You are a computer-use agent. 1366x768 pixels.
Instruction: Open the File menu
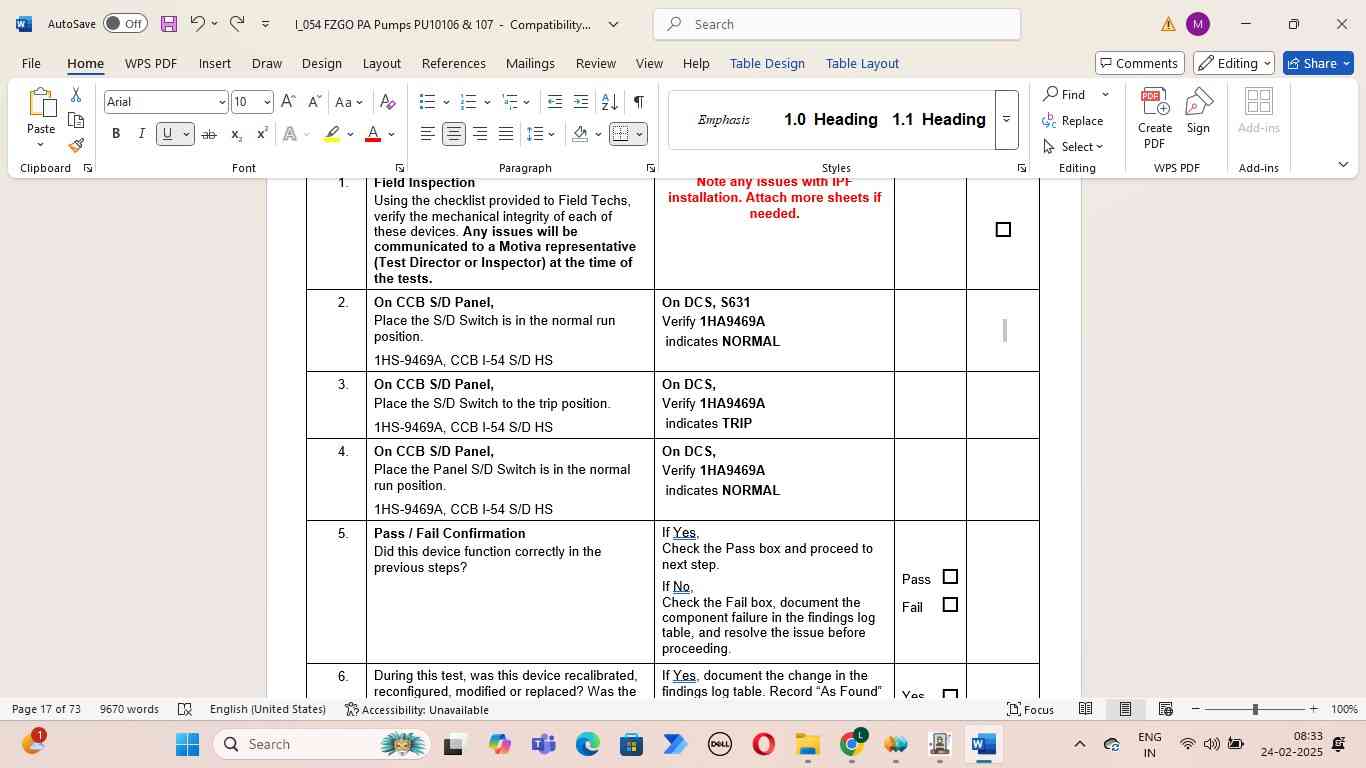point(31,63)
